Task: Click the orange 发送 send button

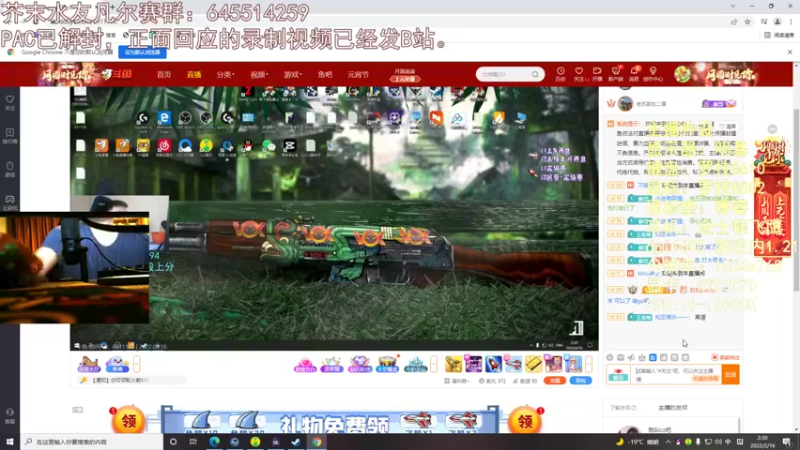Action: (730, 374)
